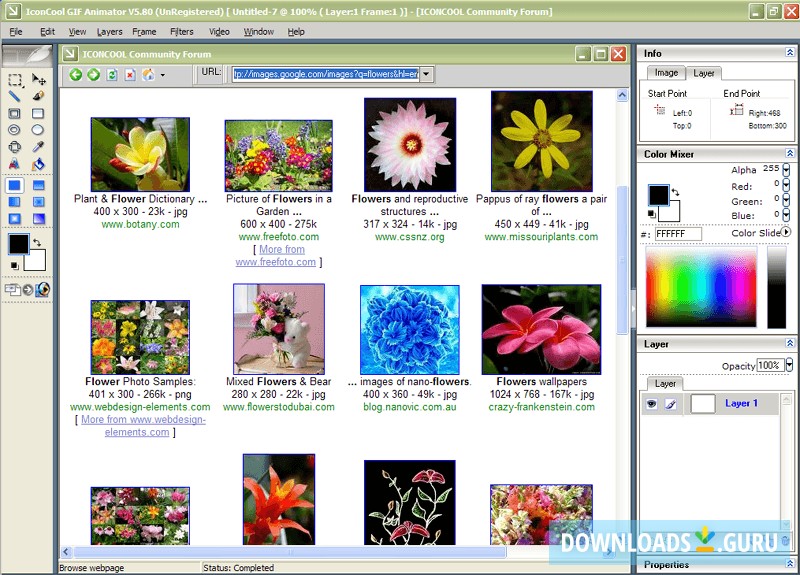
Task: Select the text tool with letter A
Action: pyautogui.click(x=15, y=164)
